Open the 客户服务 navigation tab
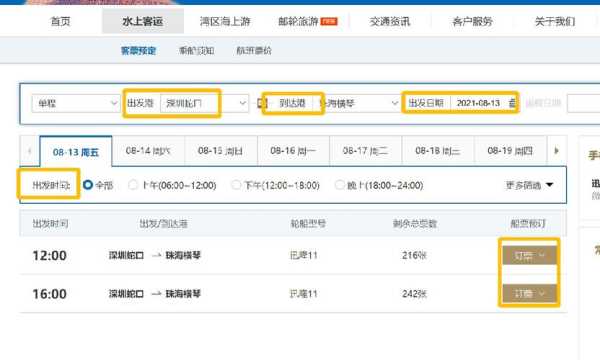This screenshot has width=600, height=360. coord(472,21)
